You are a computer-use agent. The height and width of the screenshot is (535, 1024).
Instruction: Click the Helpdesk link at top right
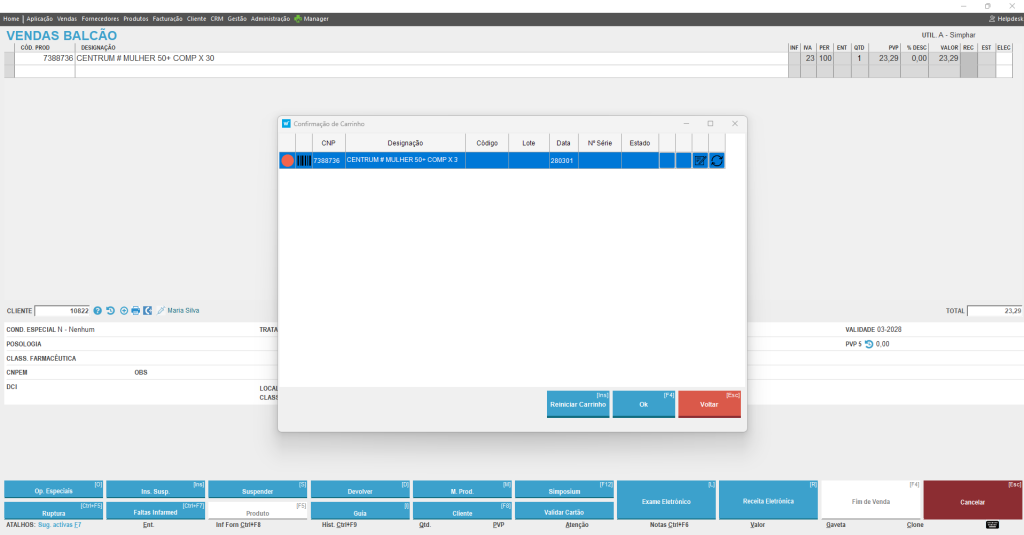tap(1006, 19)
